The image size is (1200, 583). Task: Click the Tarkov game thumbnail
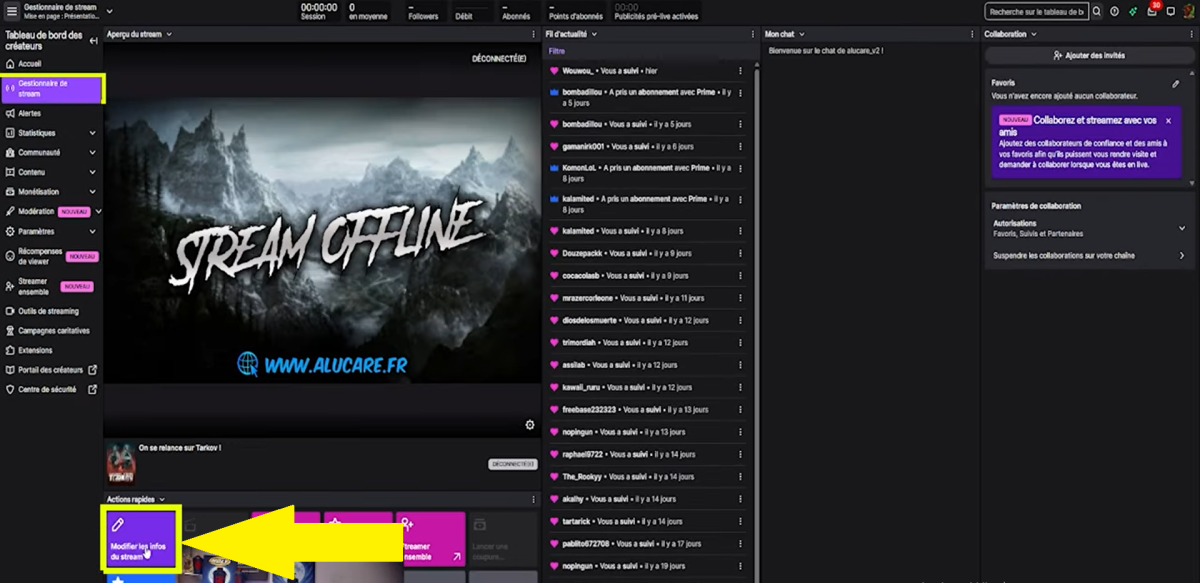tap(121, 463)
